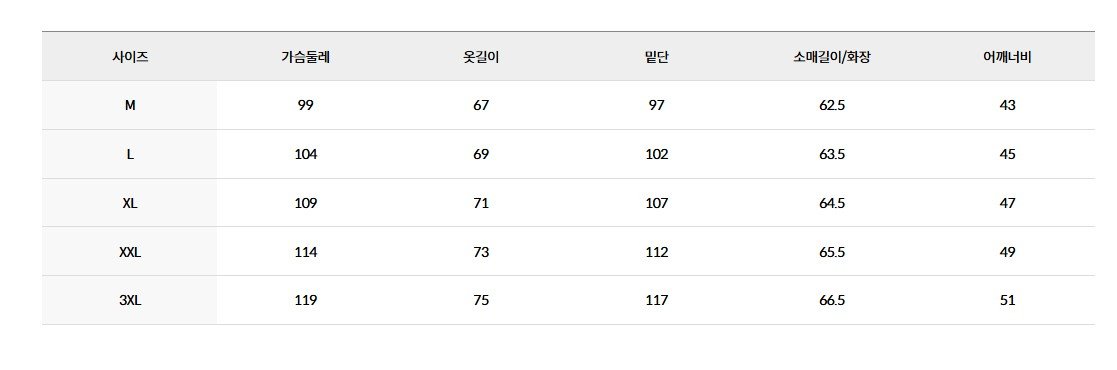Screen dimensions: 1117x370
Task: Click shoulder width value 51
Action: (1007, 301)
